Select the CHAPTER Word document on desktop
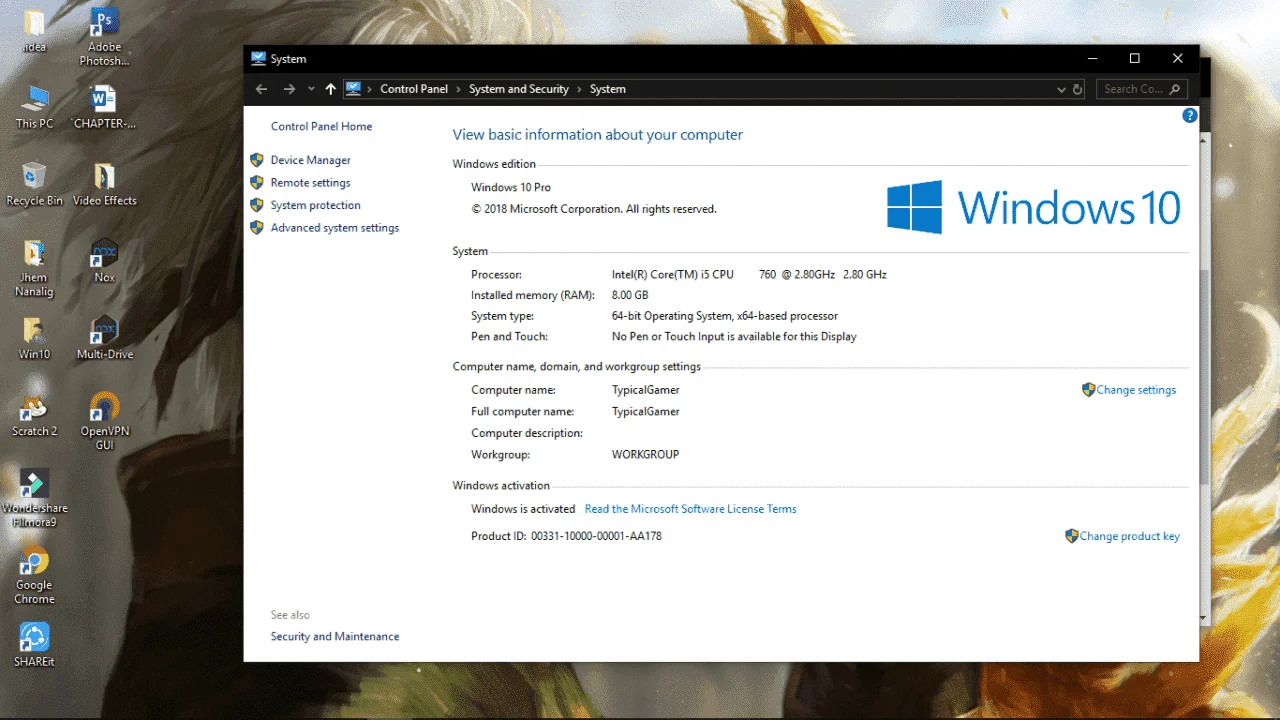This screenshot has height=720, width=1280. click(x=104, y=107)
